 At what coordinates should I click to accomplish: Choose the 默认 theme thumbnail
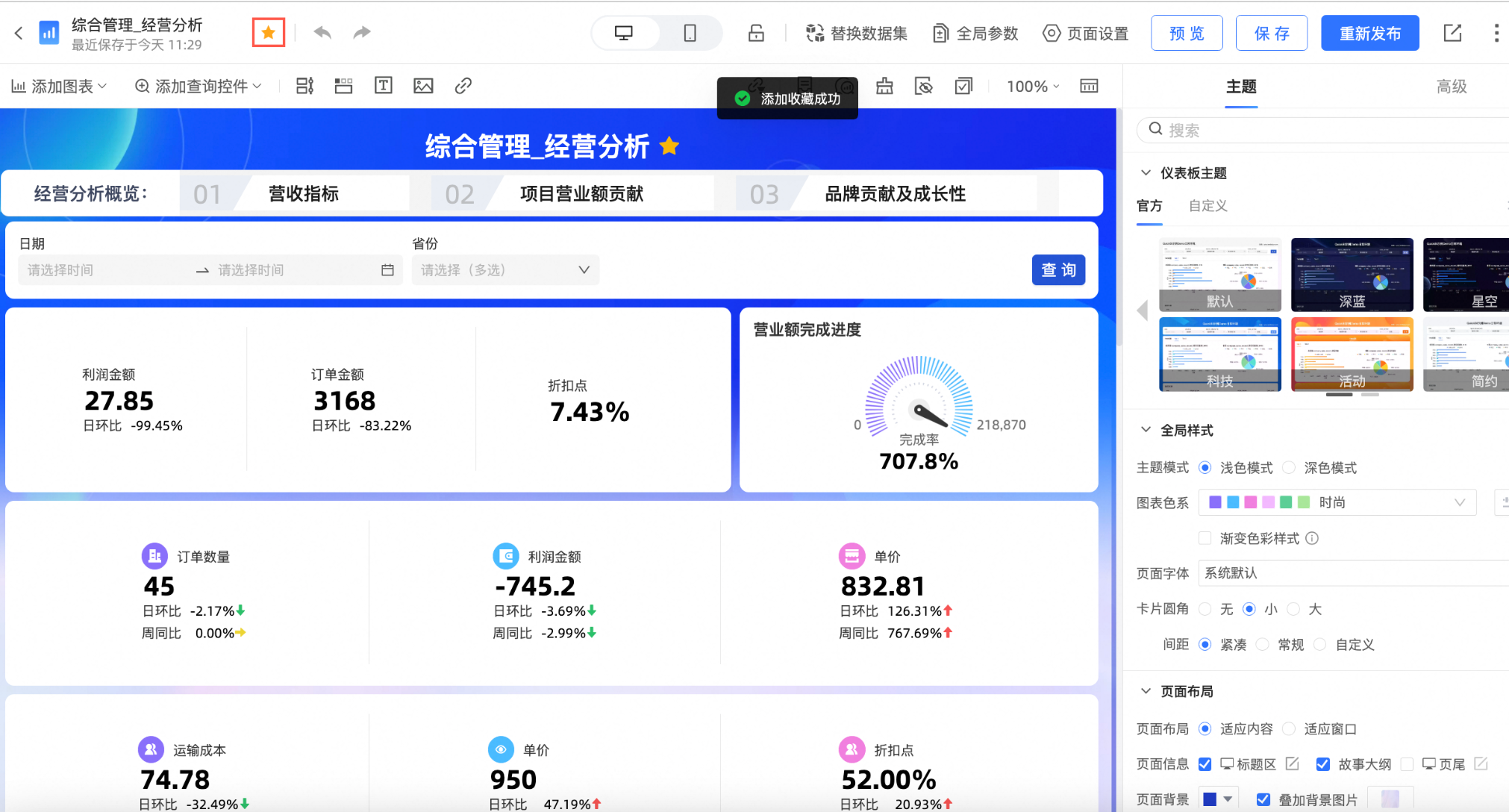click(x=1220, y=275)
